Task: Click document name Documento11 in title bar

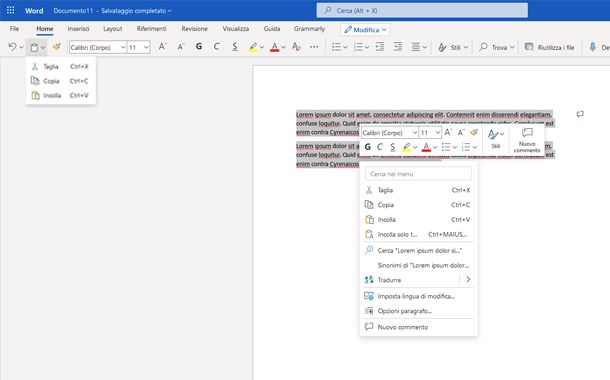Action: point(73,11)
